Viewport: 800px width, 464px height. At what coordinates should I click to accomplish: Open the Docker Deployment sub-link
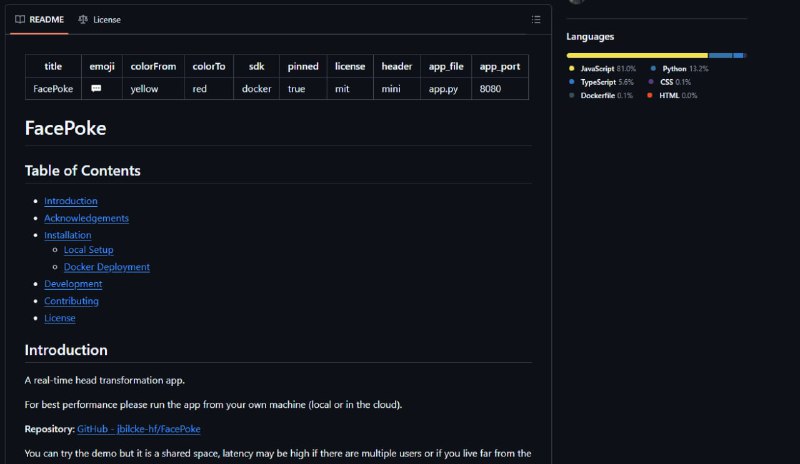coord(107,266)
